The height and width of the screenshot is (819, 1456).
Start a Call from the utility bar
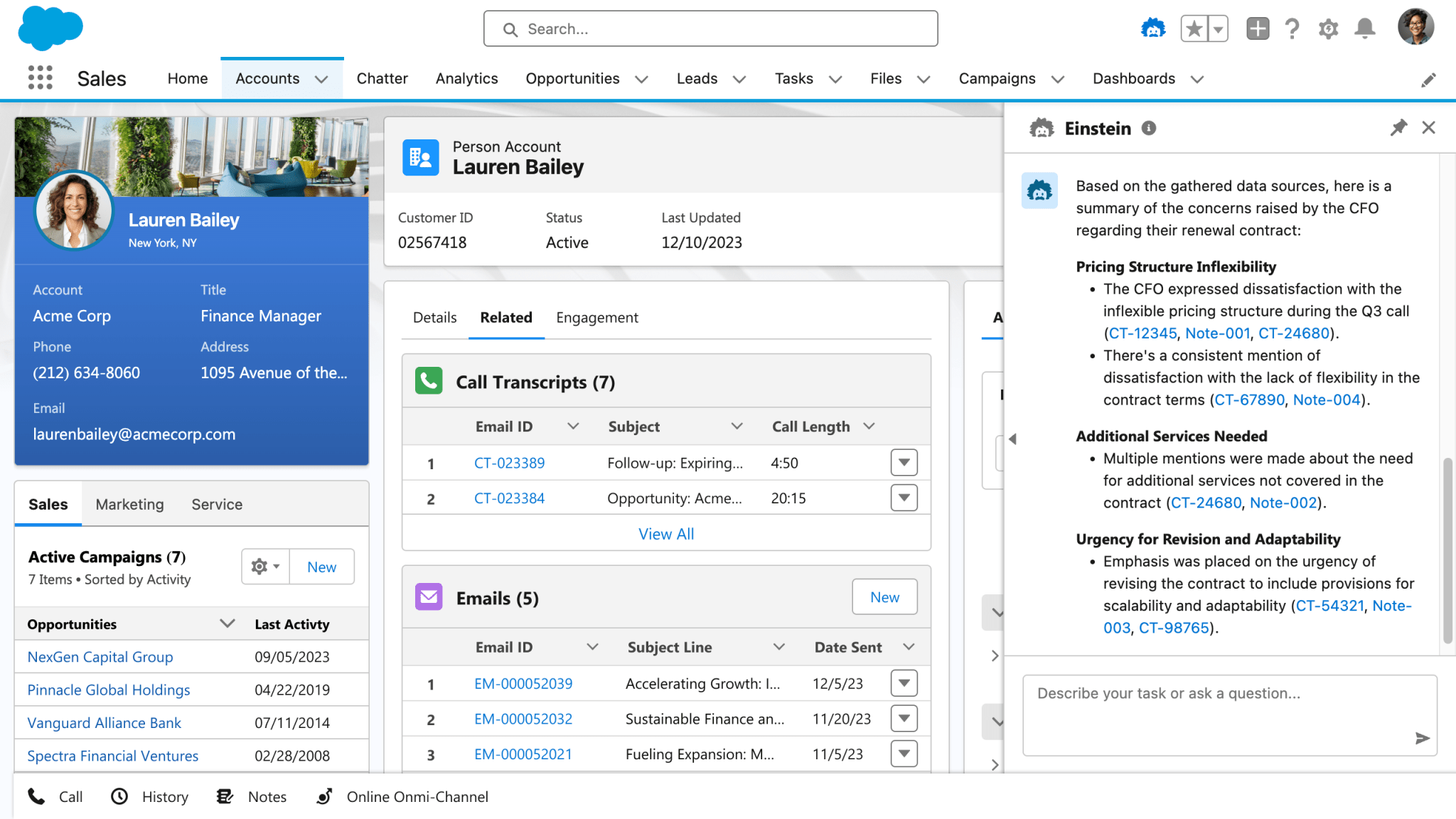click(56, 796)
